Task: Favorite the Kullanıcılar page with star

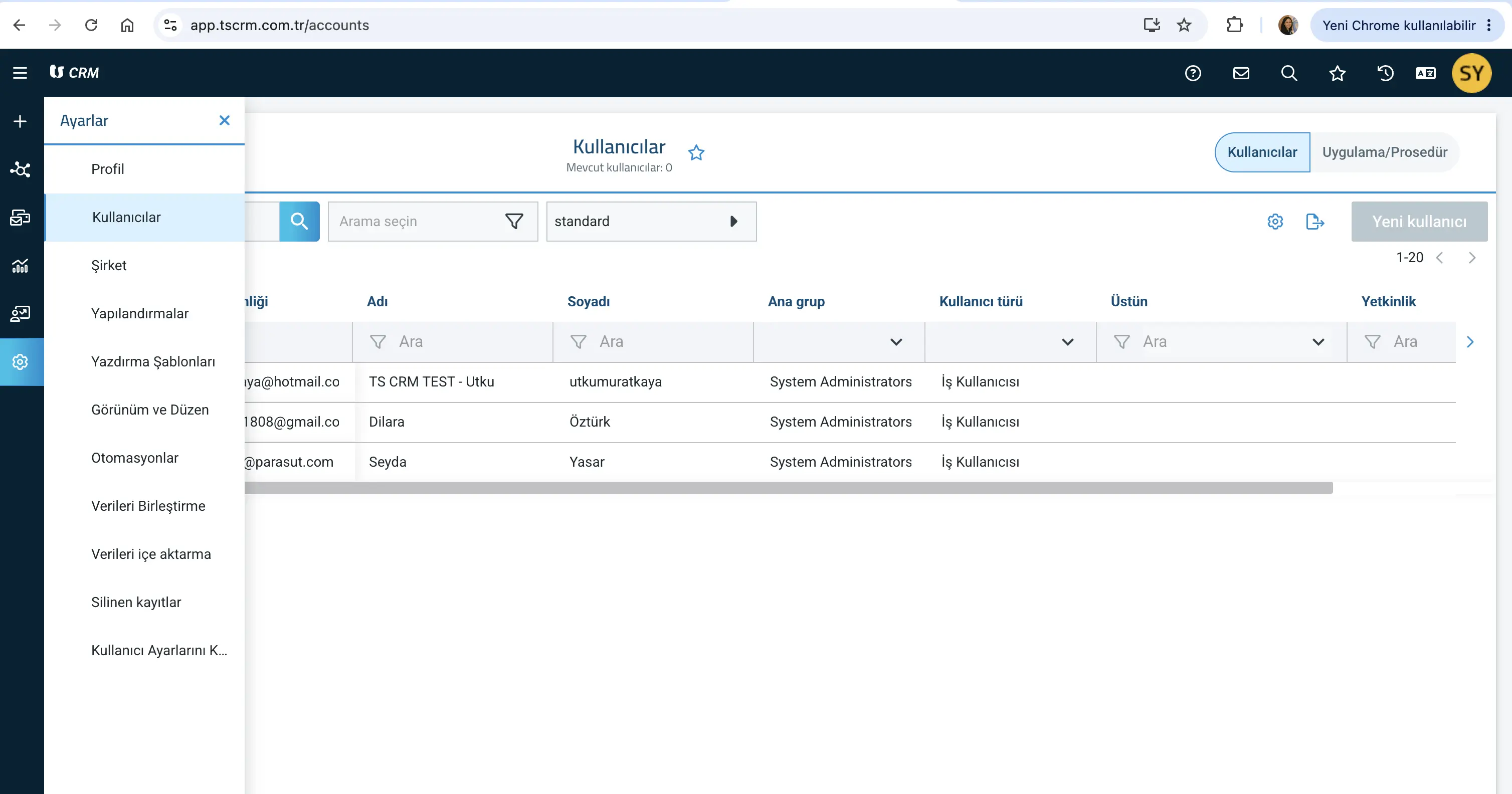Action: click(696, 152)
